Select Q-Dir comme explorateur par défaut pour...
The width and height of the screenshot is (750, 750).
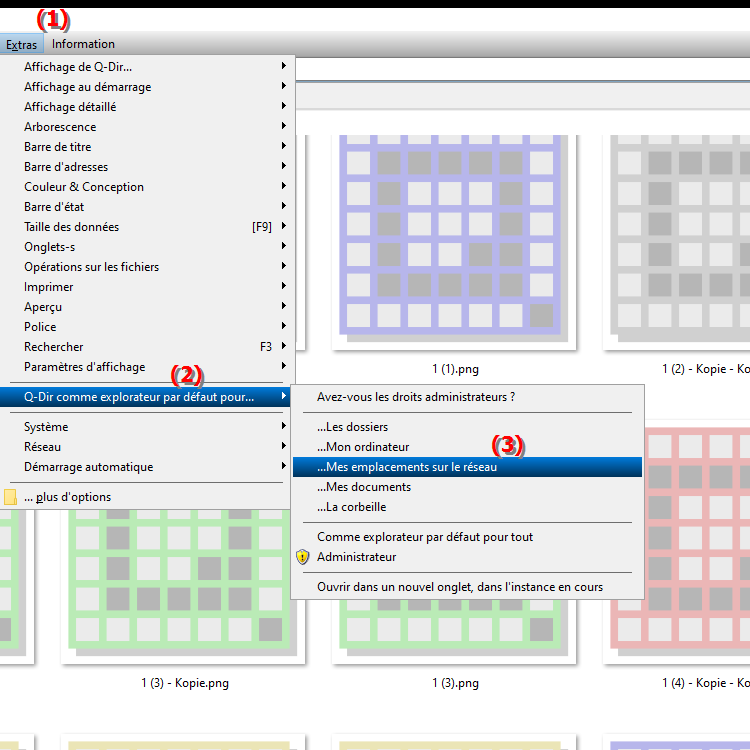pos(146,397)
